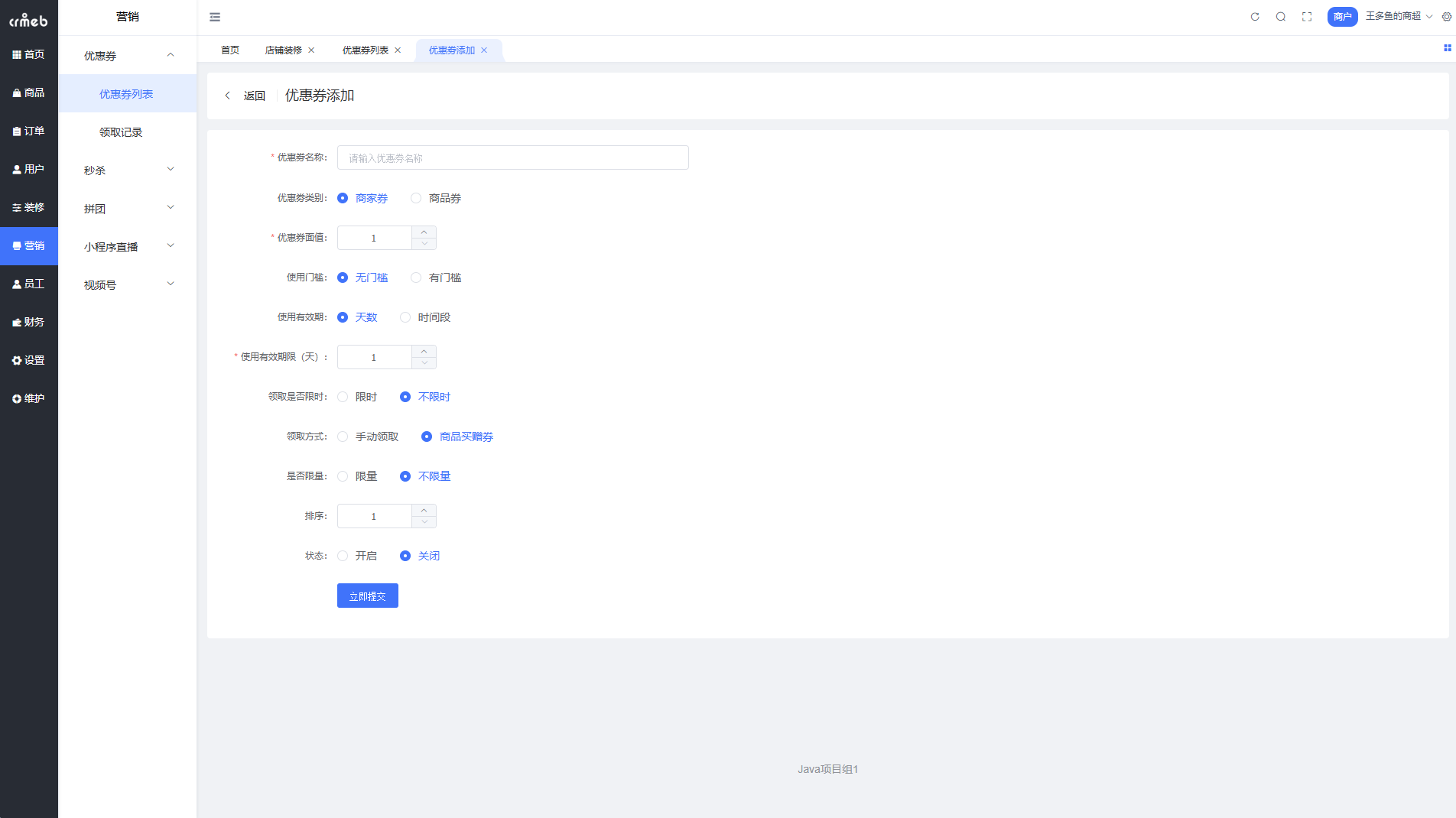Screen dimensions: 1456x818
Task: Open the settings gear icon at top right
Action: pyautogui.click(x=1447, y=17)
